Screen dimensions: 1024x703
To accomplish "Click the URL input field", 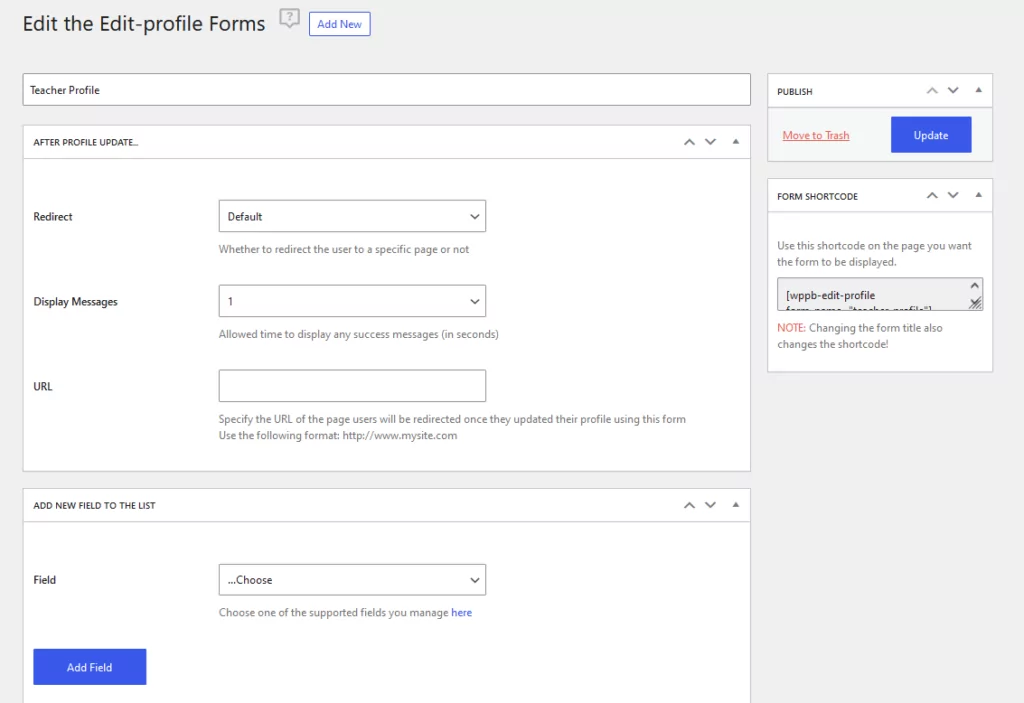I will pos(352,386).
